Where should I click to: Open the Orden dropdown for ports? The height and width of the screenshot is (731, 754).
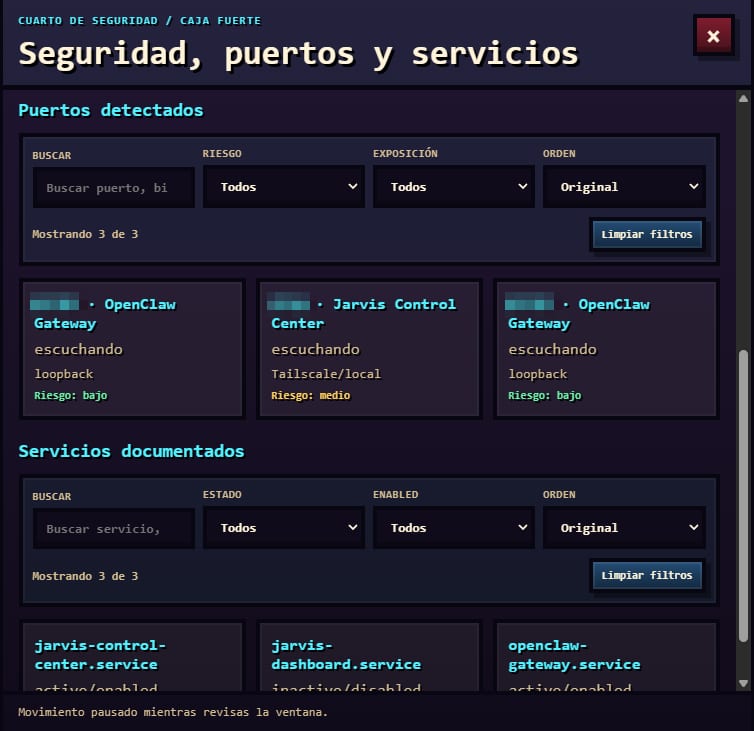pyautogui.click(x=624, y=187)
